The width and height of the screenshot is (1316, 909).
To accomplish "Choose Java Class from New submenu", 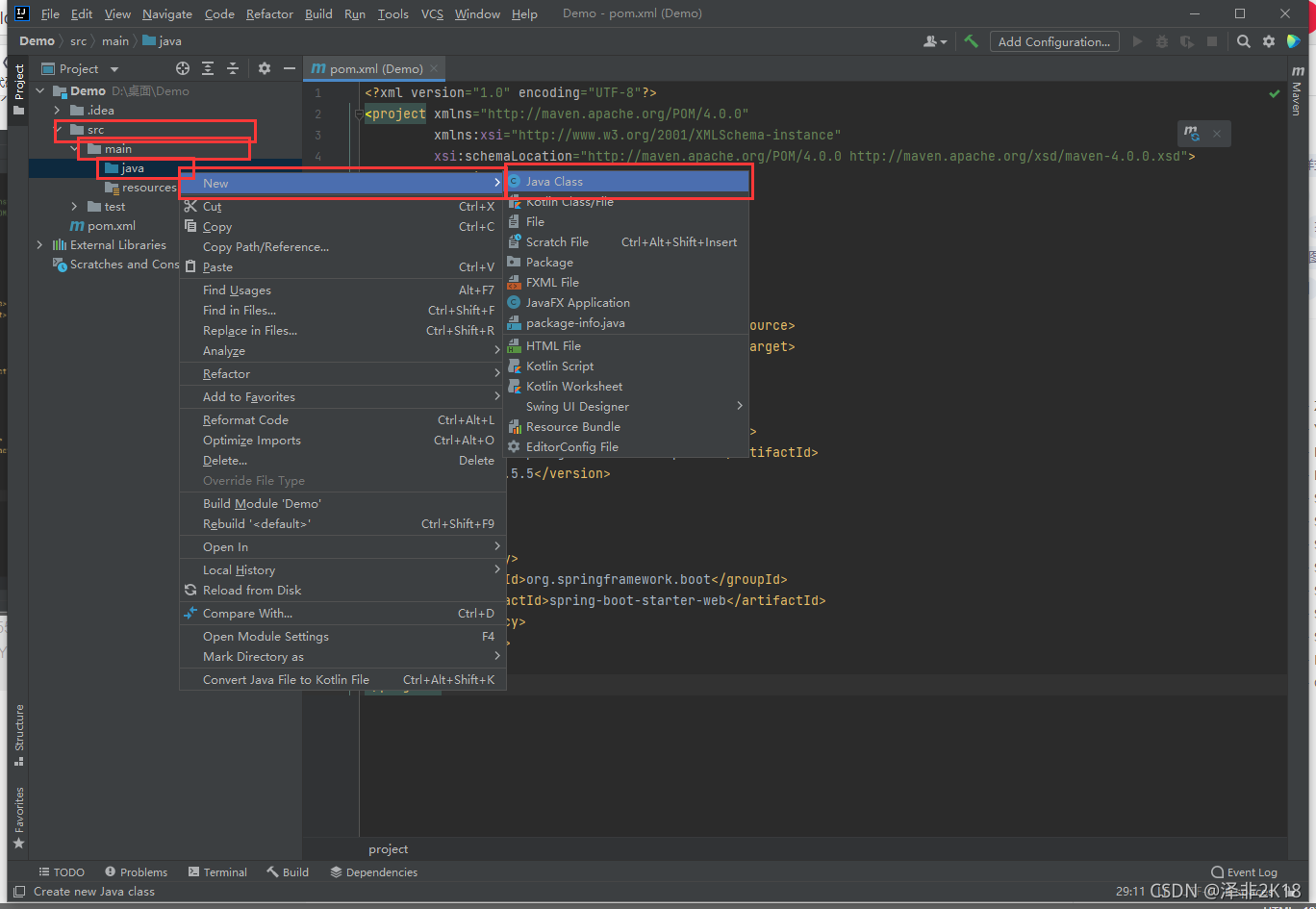I will pos(627,181).
